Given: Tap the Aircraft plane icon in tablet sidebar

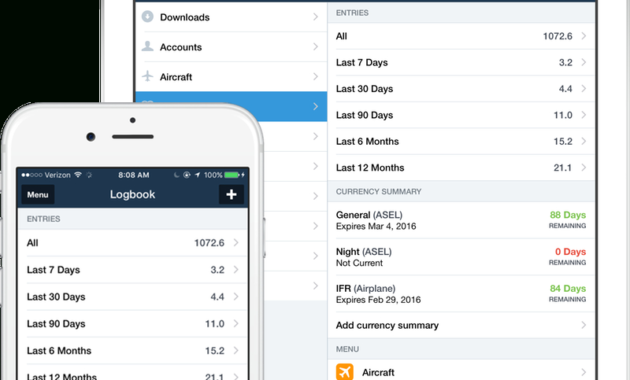Looking at the screenshot, I should 147,76.
